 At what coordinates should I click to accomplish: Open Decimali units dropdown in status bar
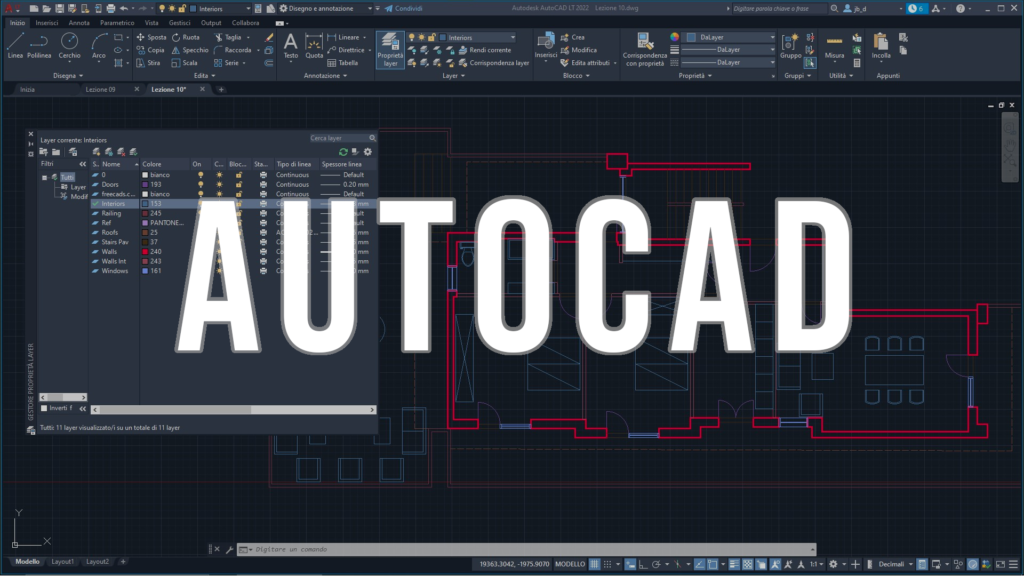point(895,564)
